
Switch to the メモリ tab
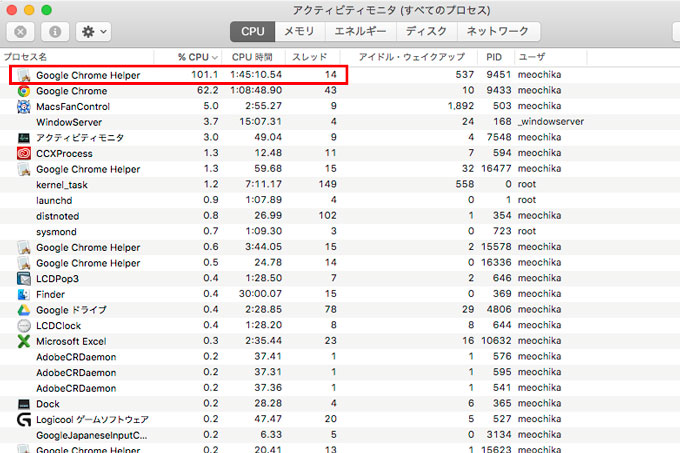point(299,32)
